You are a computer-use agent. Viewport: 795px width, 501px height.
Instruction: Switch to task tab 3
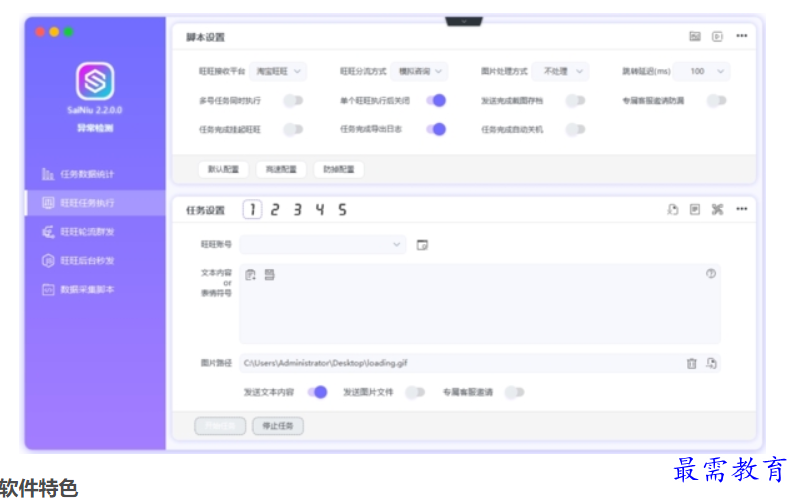pos(298,209)
